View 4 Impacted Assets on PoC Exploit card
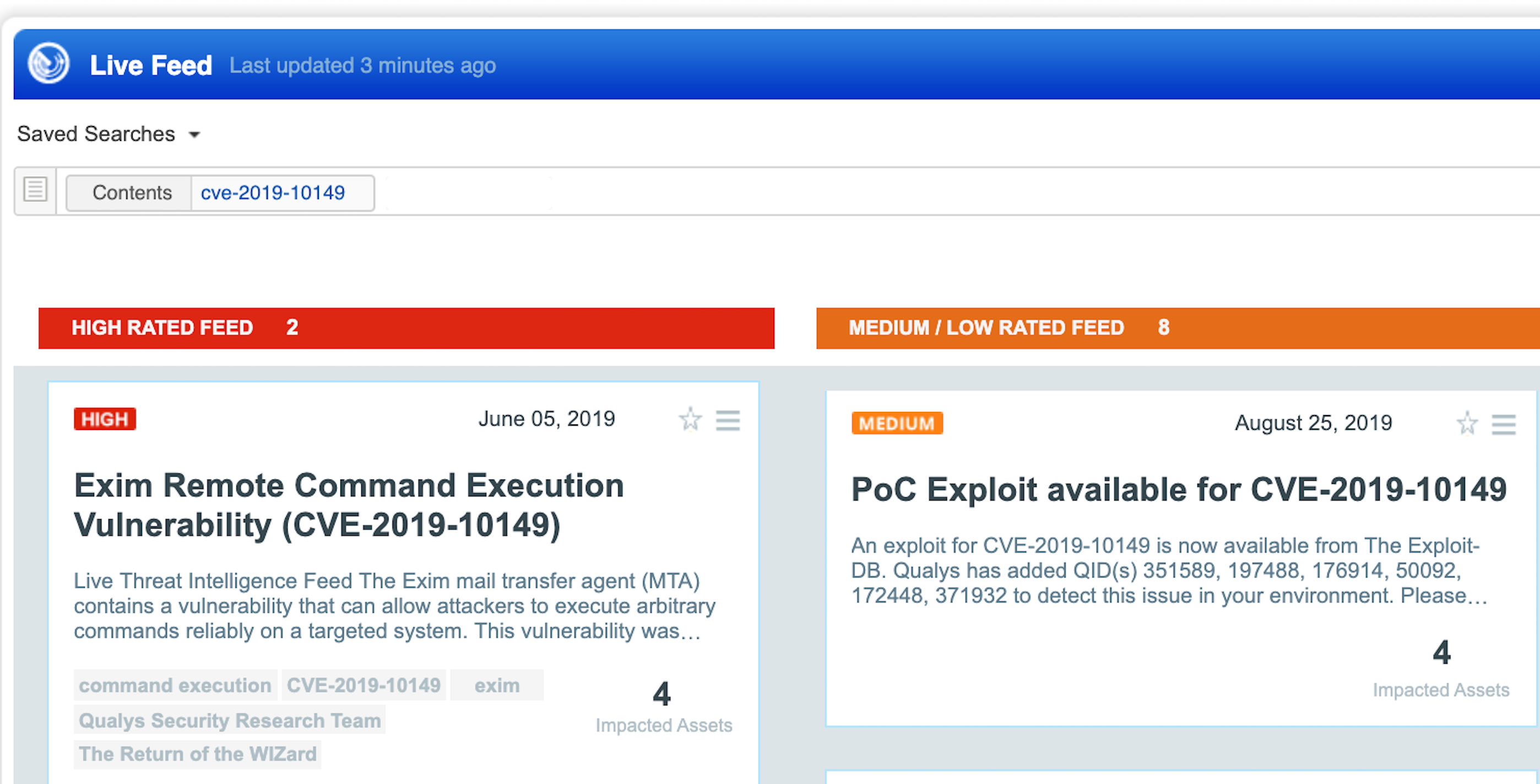Viewport: 1540px width, 784px height. tap(1441, 669)
